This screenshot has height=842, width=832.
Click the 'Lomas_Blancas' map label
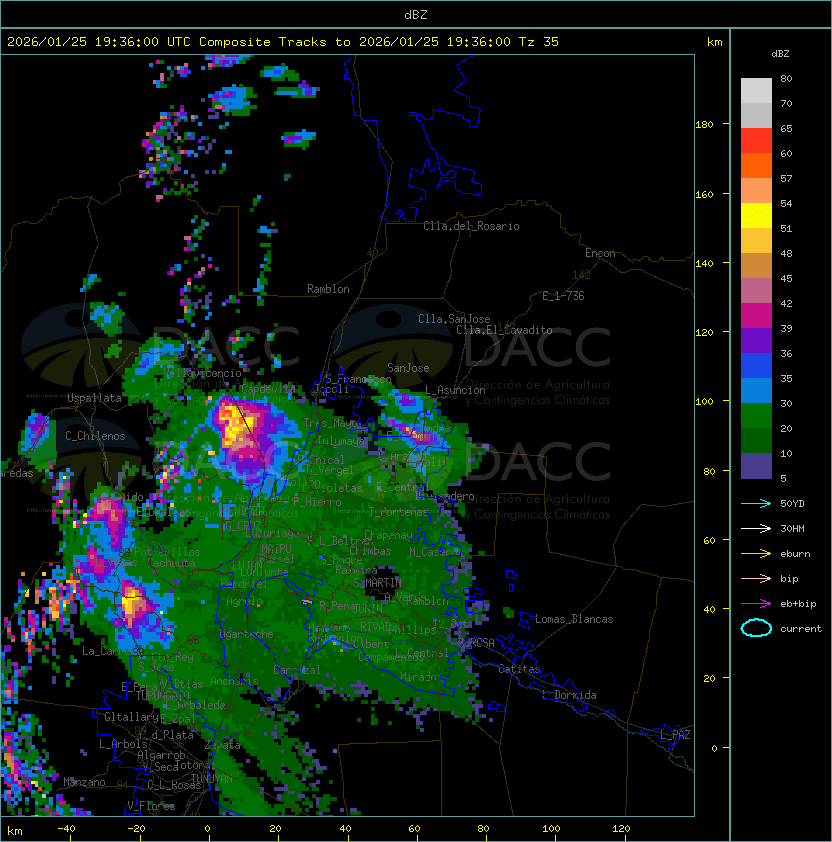pos(574,619)
